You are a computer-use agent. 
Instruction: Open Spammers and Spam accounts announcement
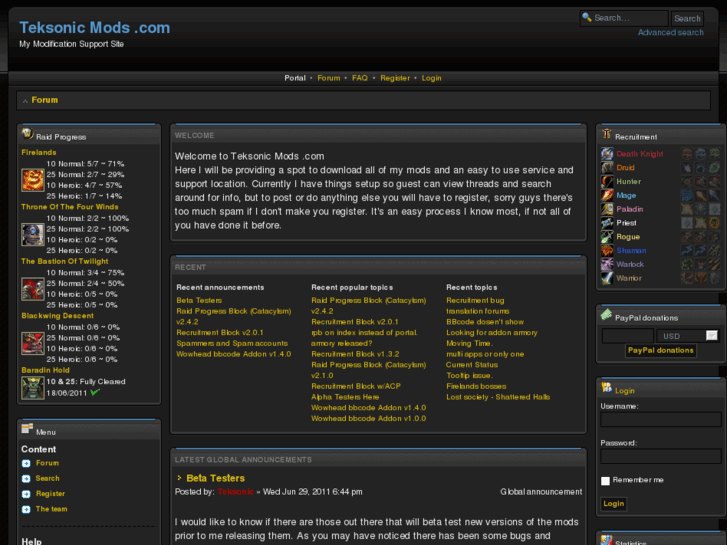pos(232,343)
